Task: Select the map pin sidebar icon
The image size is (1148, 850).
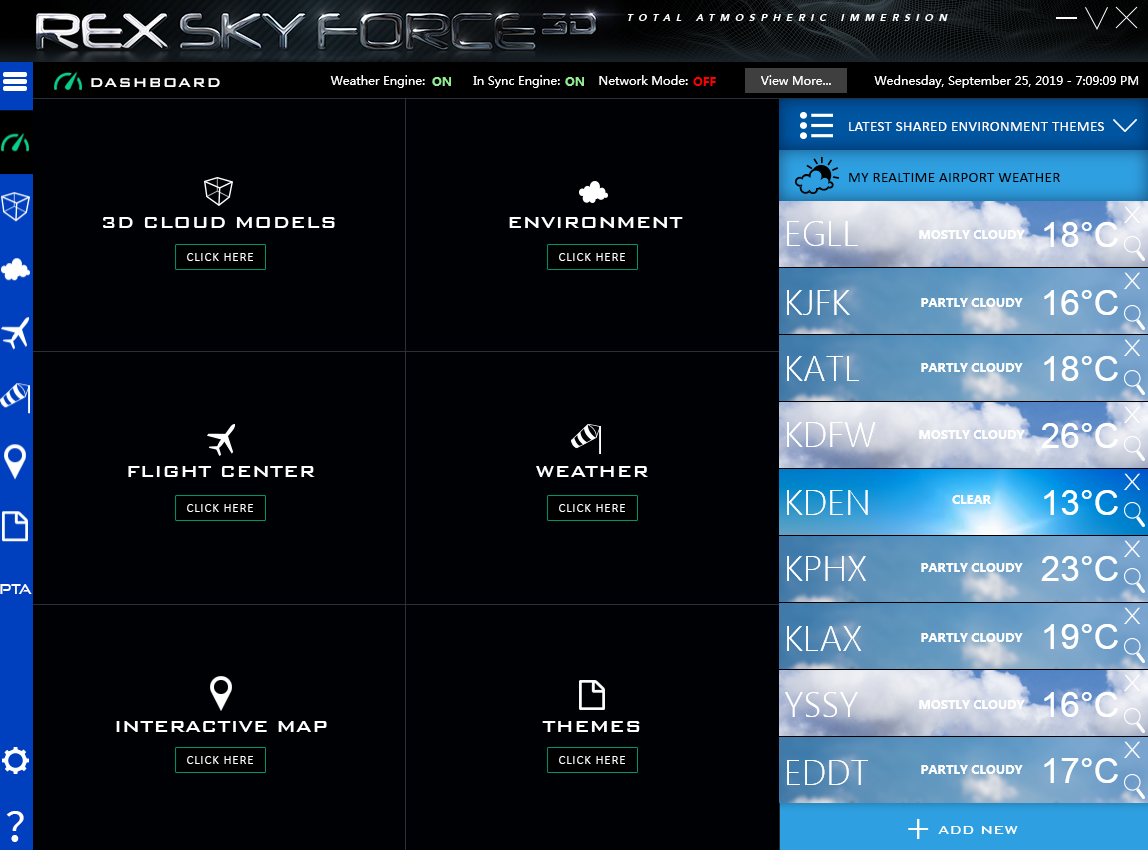Action: point(16,462)
